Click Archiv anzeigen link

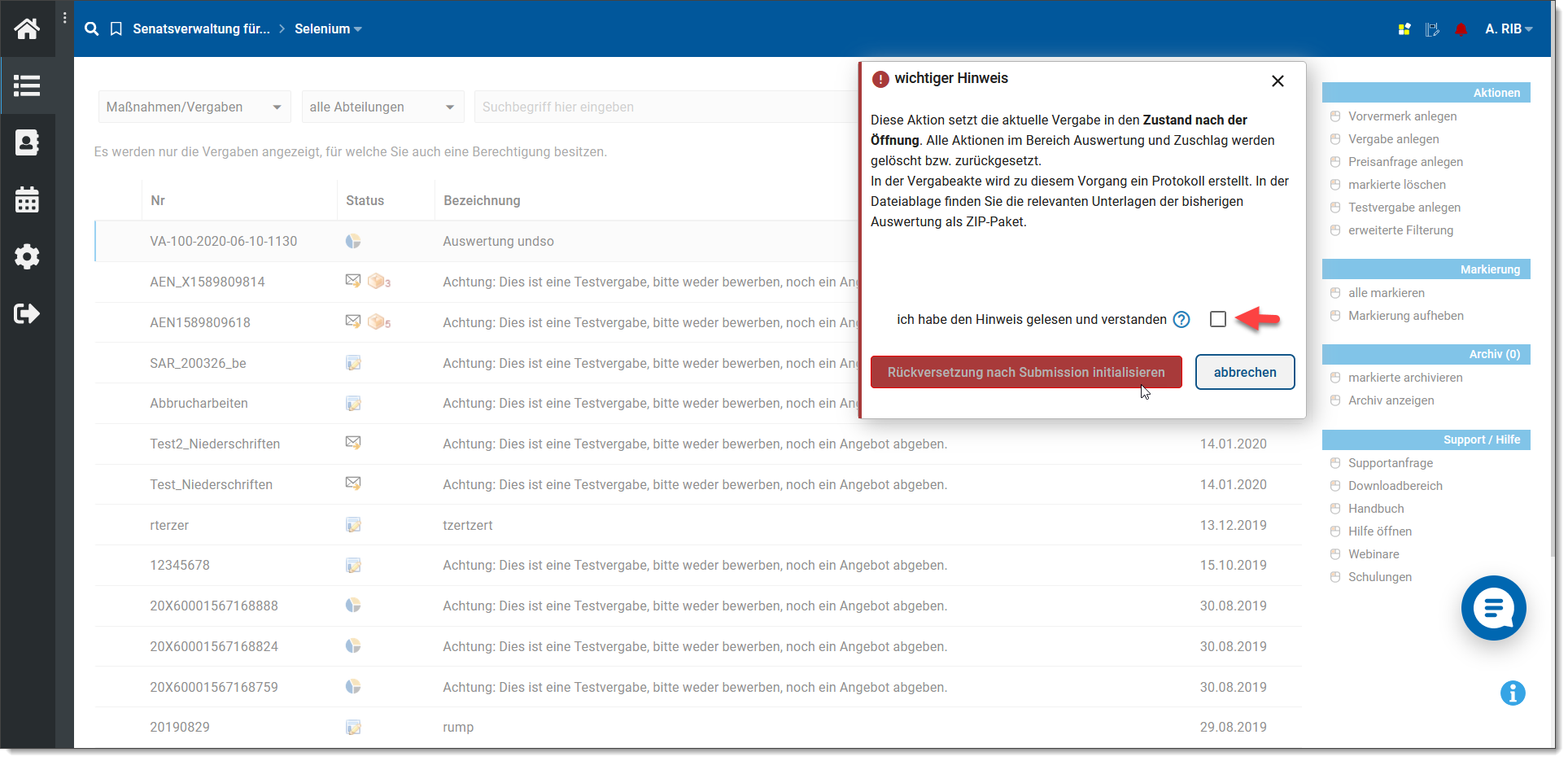coord(1391,400)
